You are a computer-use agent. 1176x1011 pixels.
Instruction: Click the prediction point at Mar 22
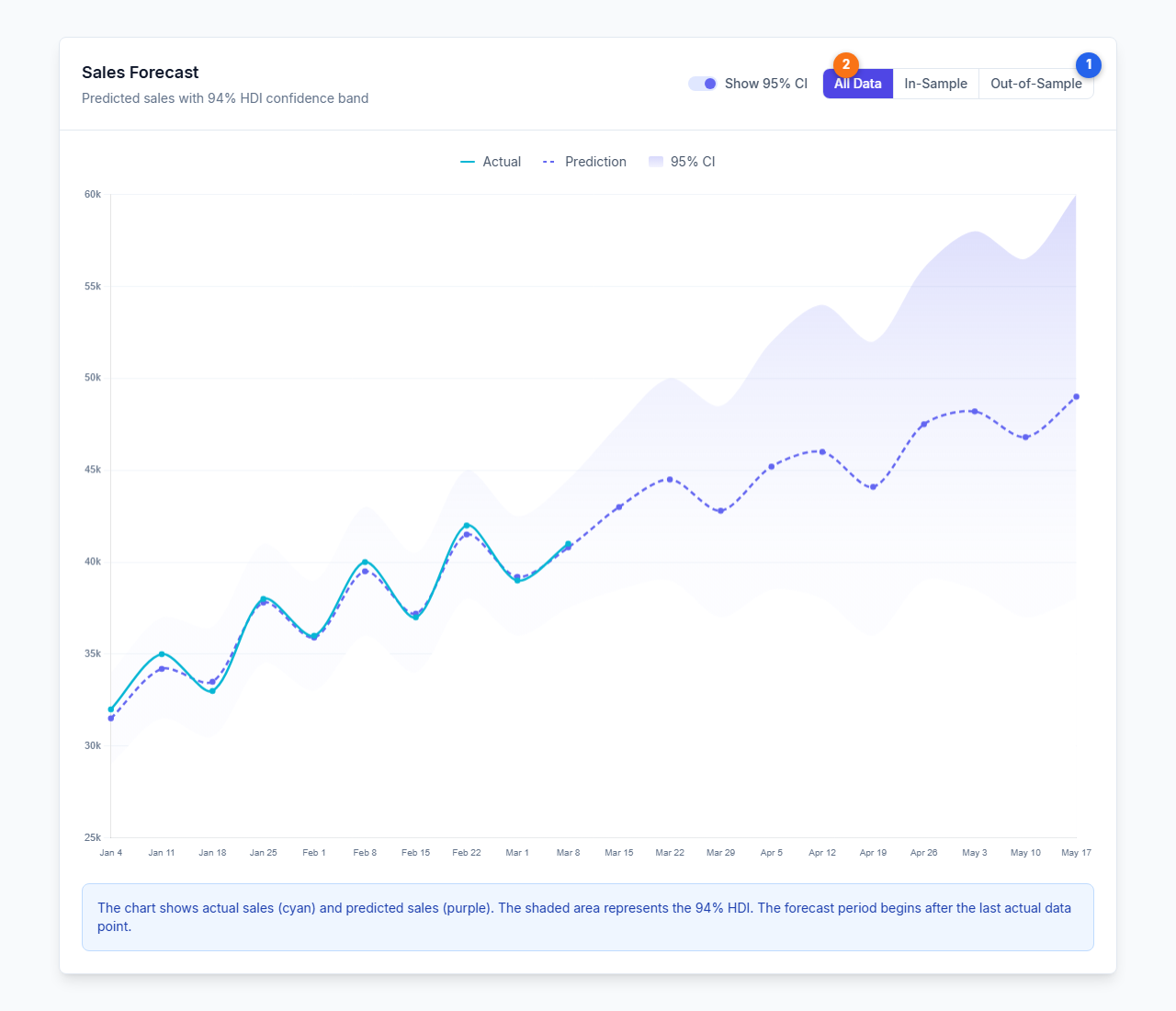(670, 480)
